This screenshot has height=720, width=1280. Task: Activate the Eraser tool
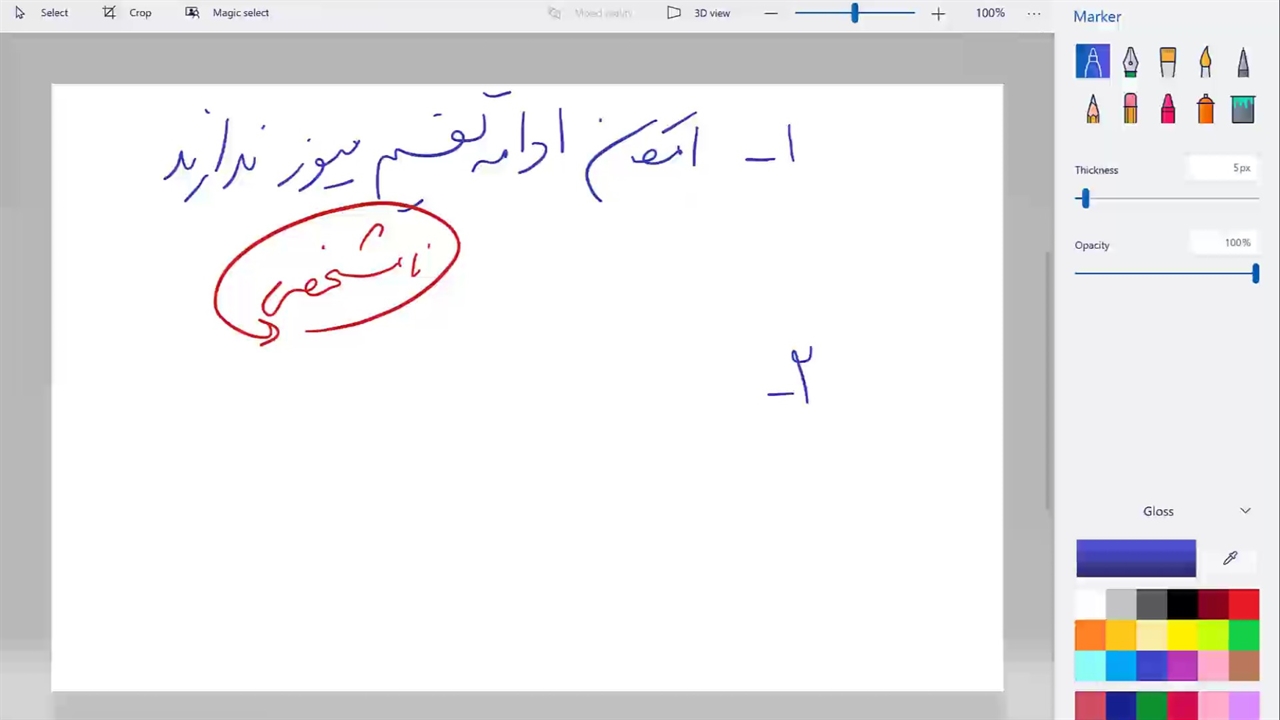(x=1130, y=108)
